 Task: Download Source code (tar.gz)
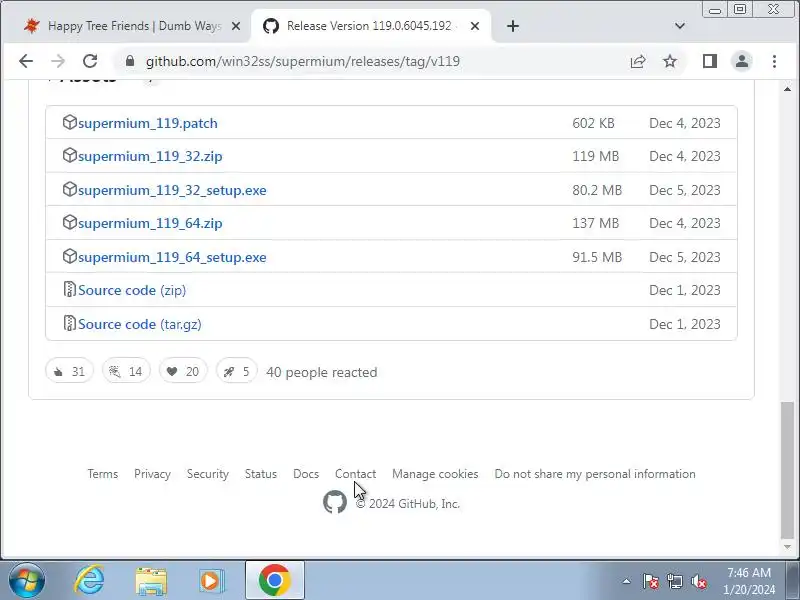pos(139,324)
